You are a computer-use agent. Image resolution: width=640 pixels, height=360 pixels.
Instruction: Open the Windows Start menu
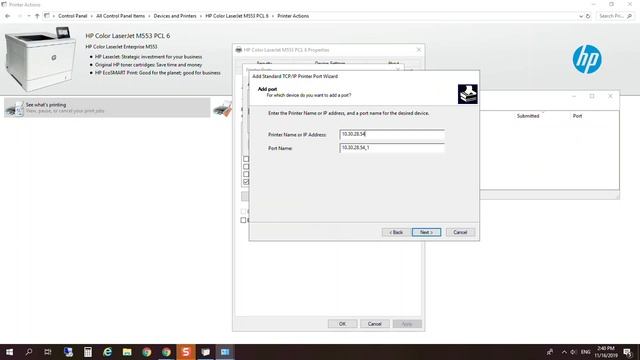[x=9, y=352]
